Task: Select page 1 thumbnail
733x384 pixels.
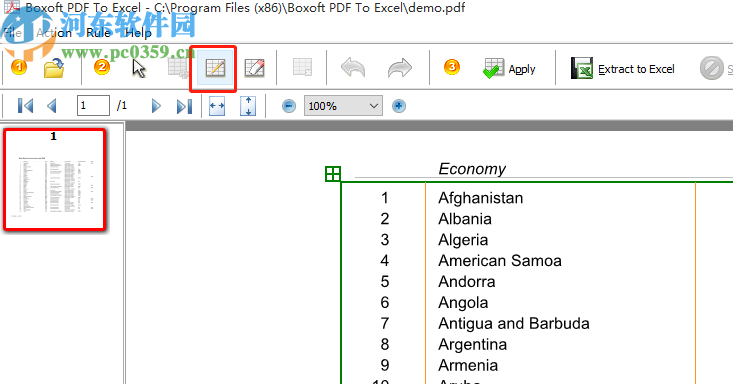Action: pyautogui.click(x=55, y=180)
